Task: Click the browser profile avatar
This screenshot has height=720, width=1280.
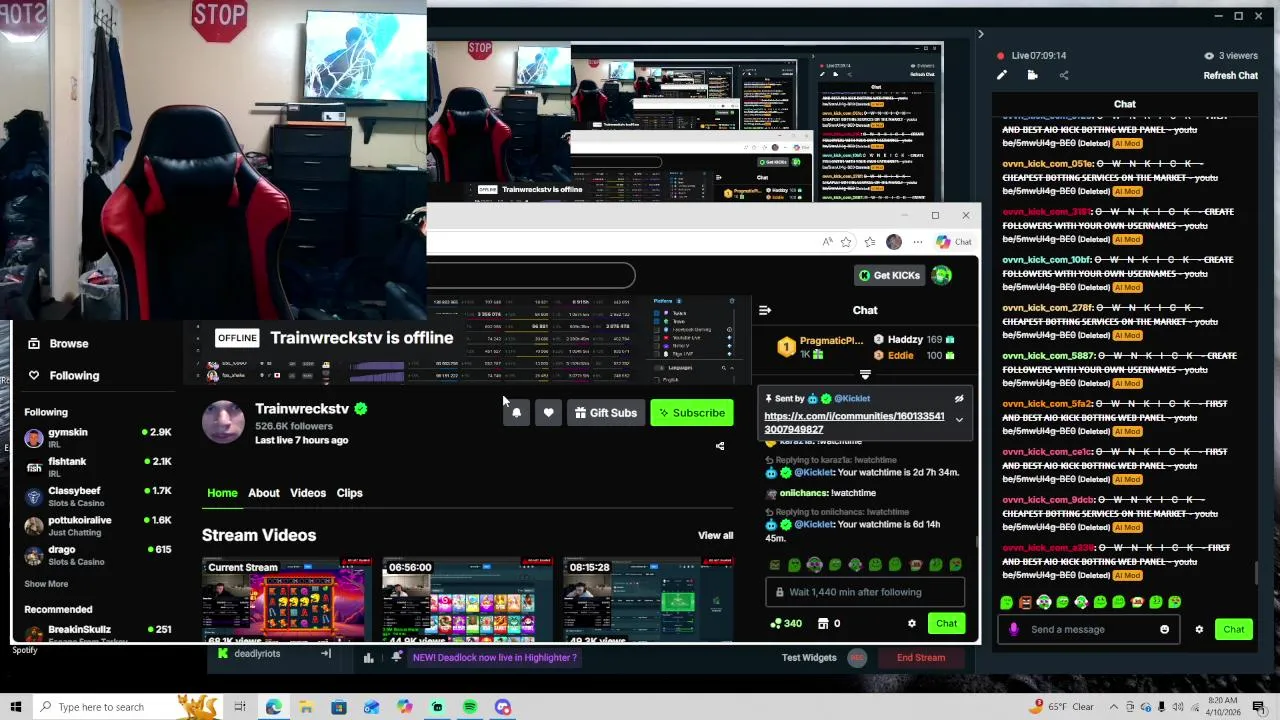Action: tap(894, 241)
